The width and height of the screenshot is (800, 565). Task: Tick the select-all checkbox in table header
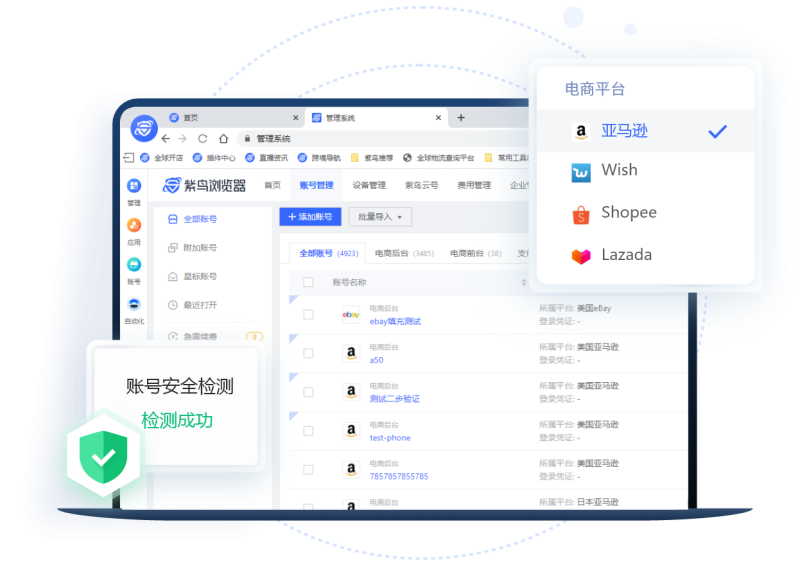(308, 282)
